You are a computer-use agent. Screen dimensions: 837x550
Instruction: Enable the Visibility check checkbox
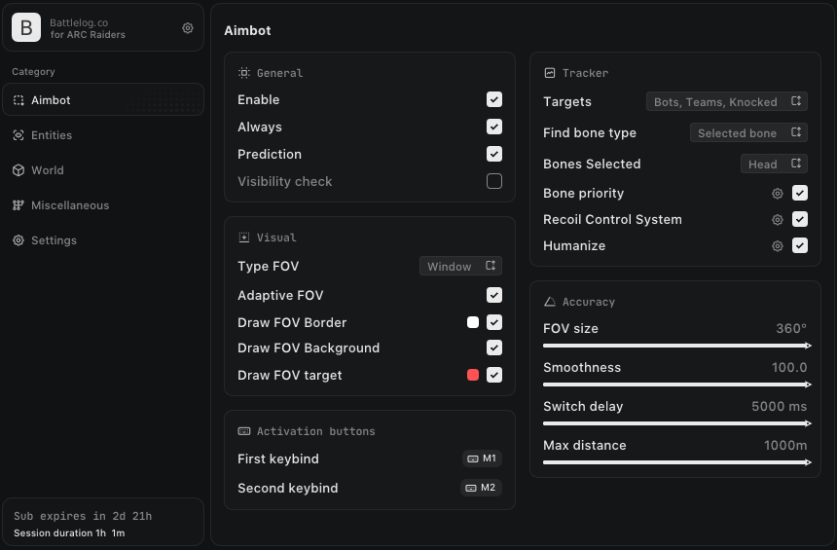click(x=494, y=181)
